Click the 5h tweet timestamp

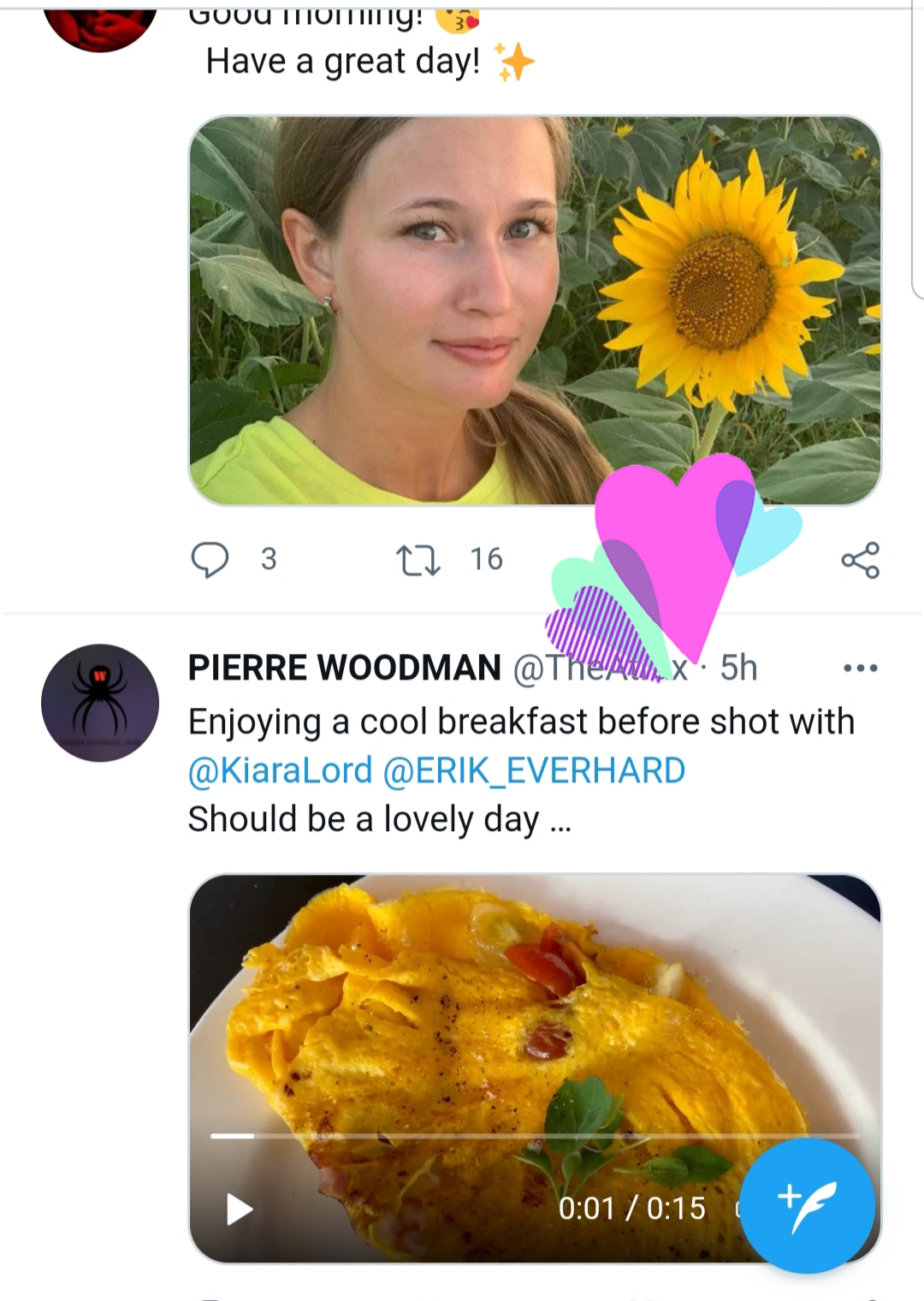coord(738,668)
